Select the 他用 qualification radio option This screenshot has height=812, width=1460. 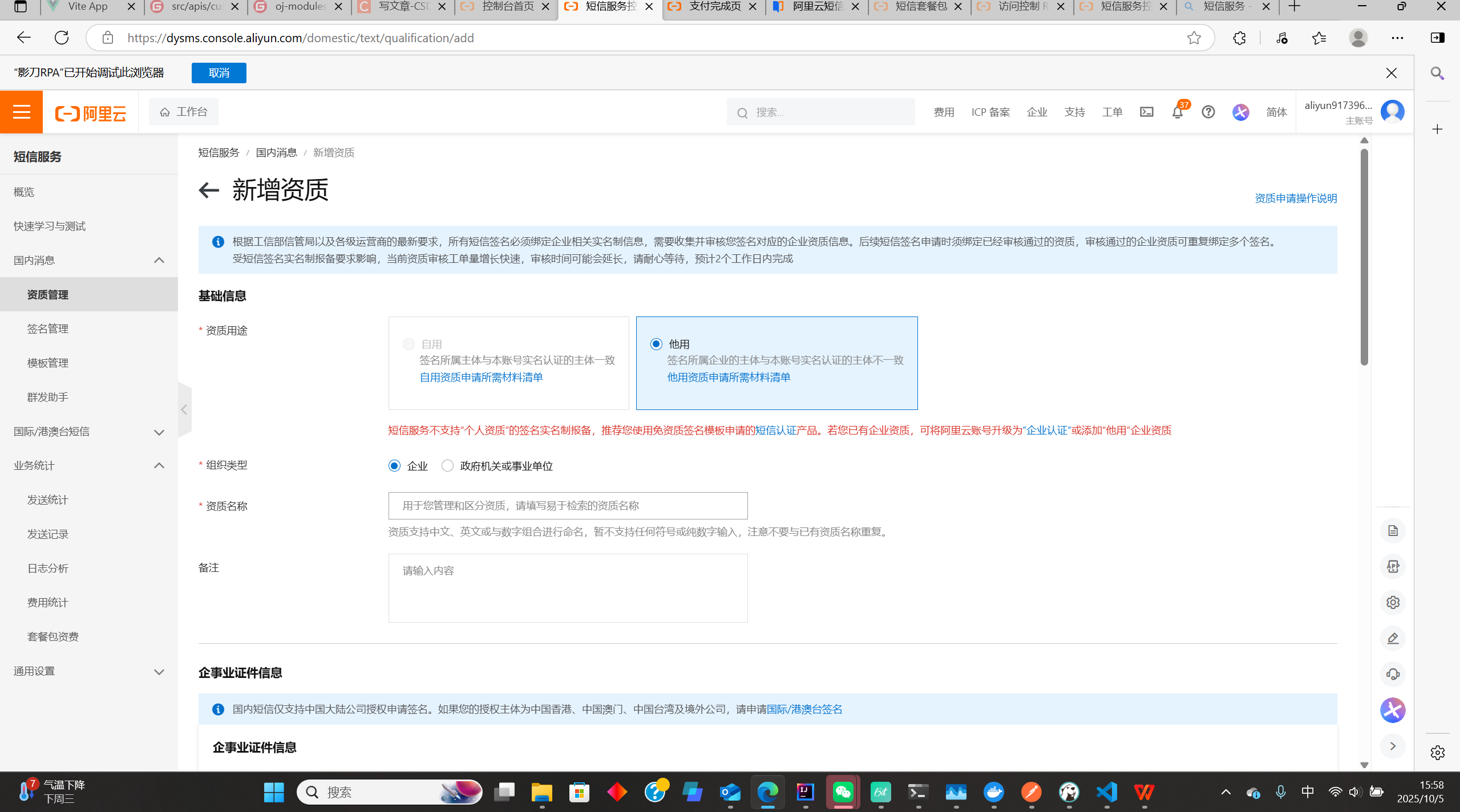656,344
